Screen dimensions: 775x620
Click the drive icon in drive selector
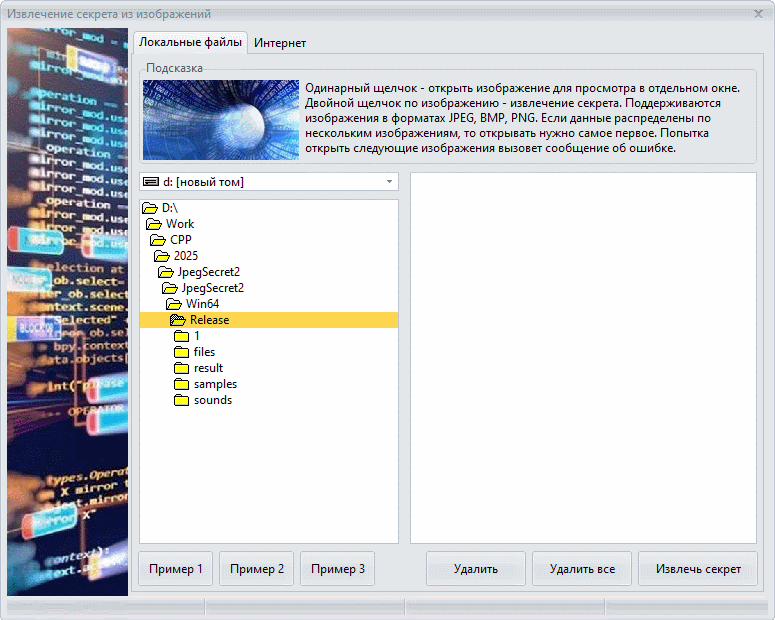click(151, 182)
